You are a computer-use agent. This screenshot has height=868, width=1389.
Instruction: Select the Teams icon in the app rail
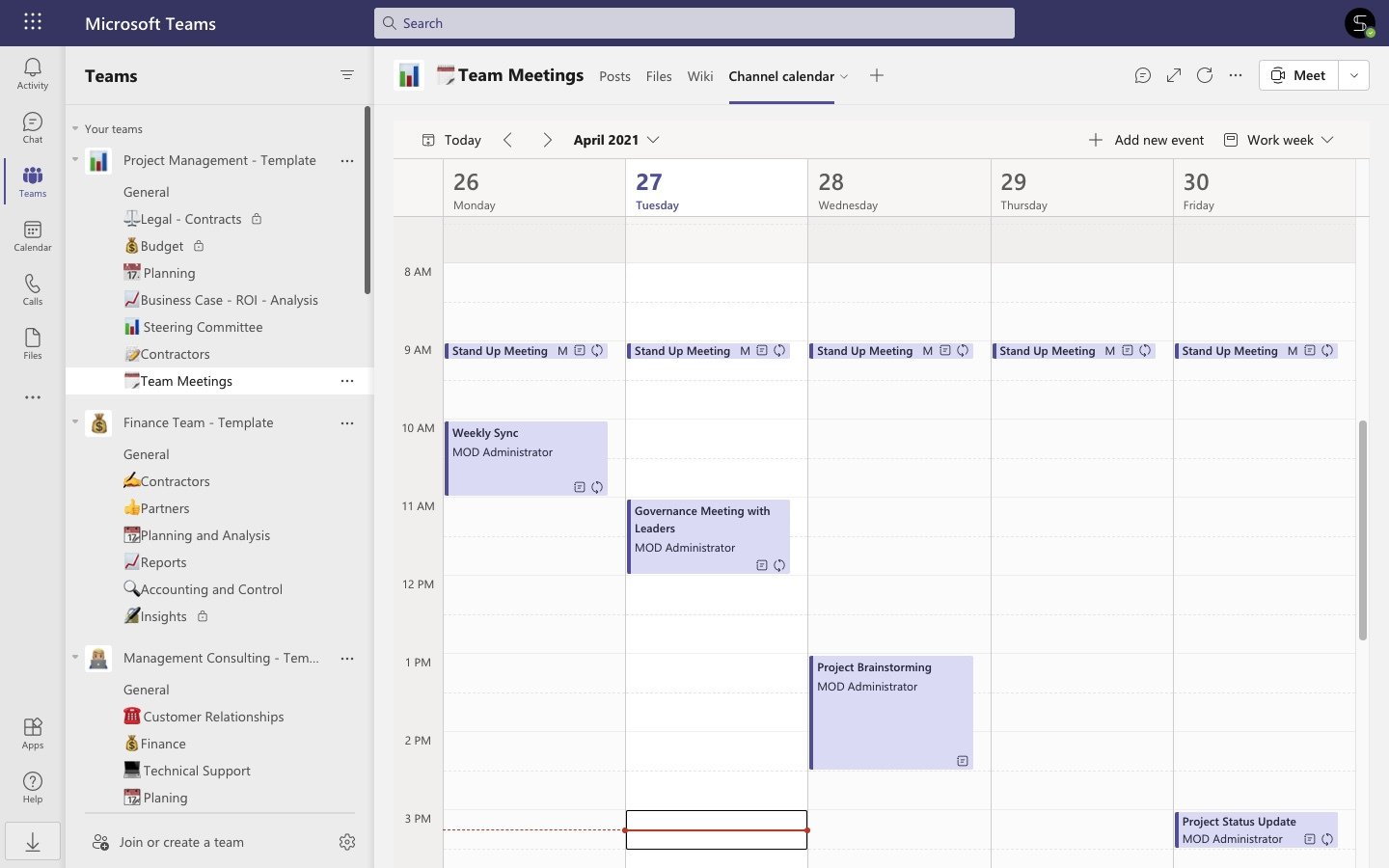[33, 181]
